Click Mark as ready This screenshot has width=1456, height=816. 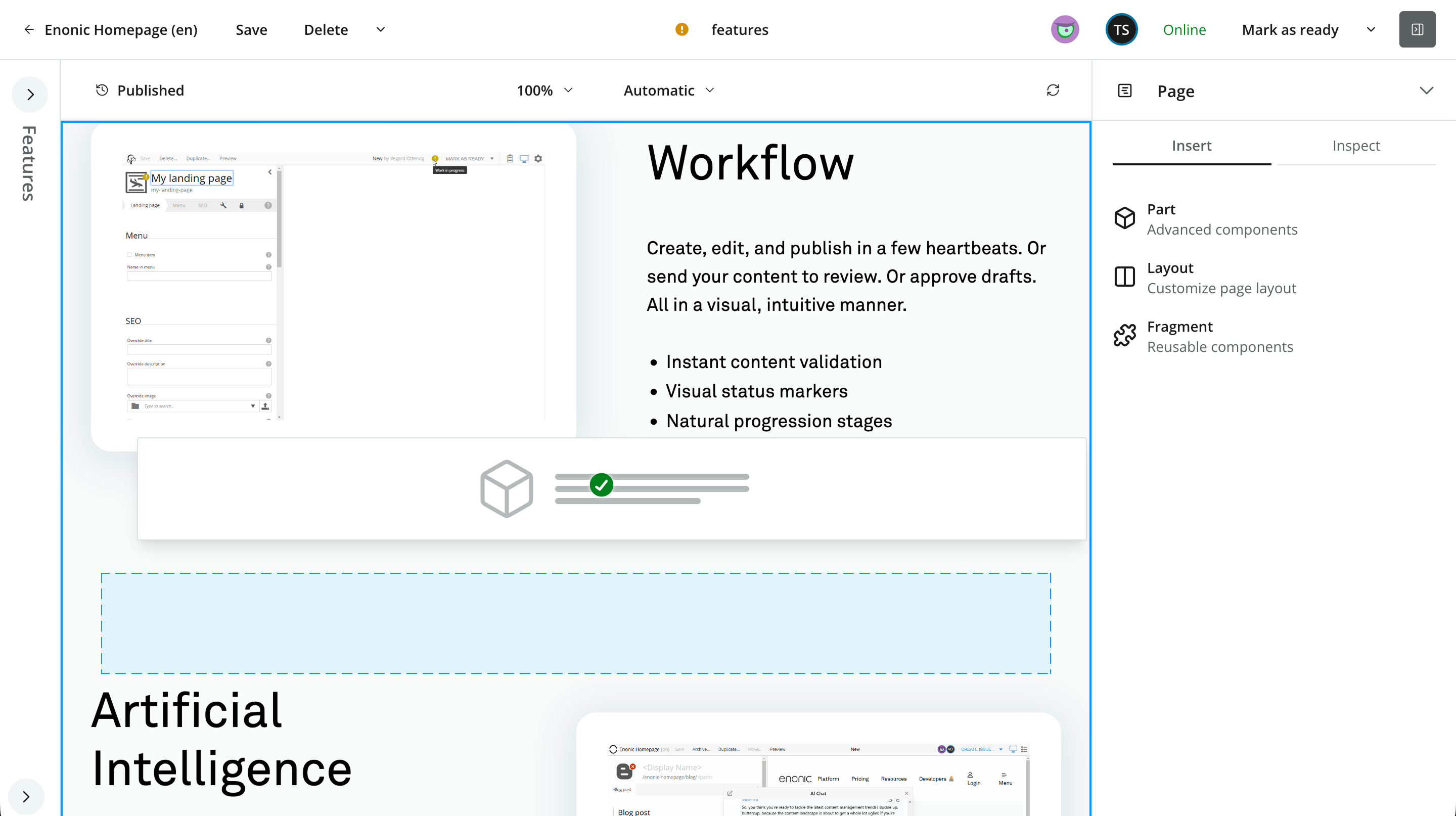1290,29
